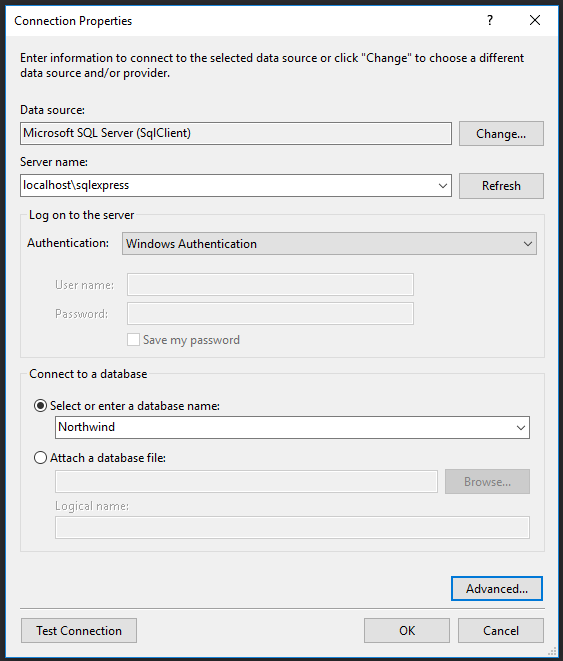Refresh the server name list
Image resolution: width=563 pixels, height=661 pixels.
click(x=501, y=186)
